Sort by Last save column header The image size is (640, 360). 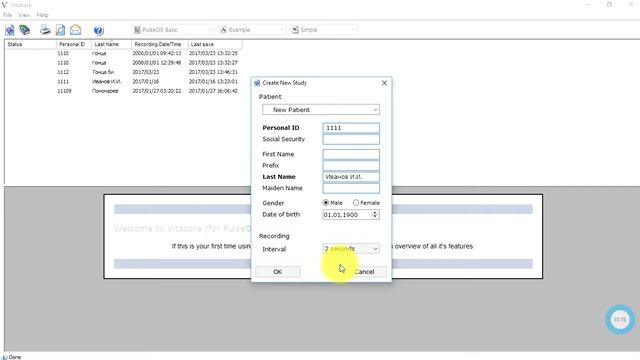tap(215, 44)
